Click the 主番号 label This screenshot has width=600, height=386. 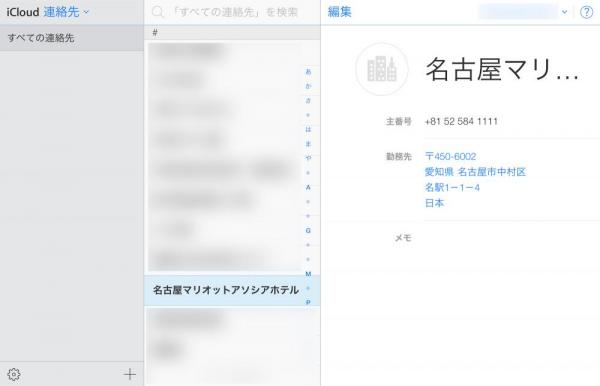[x=398, y=122]
